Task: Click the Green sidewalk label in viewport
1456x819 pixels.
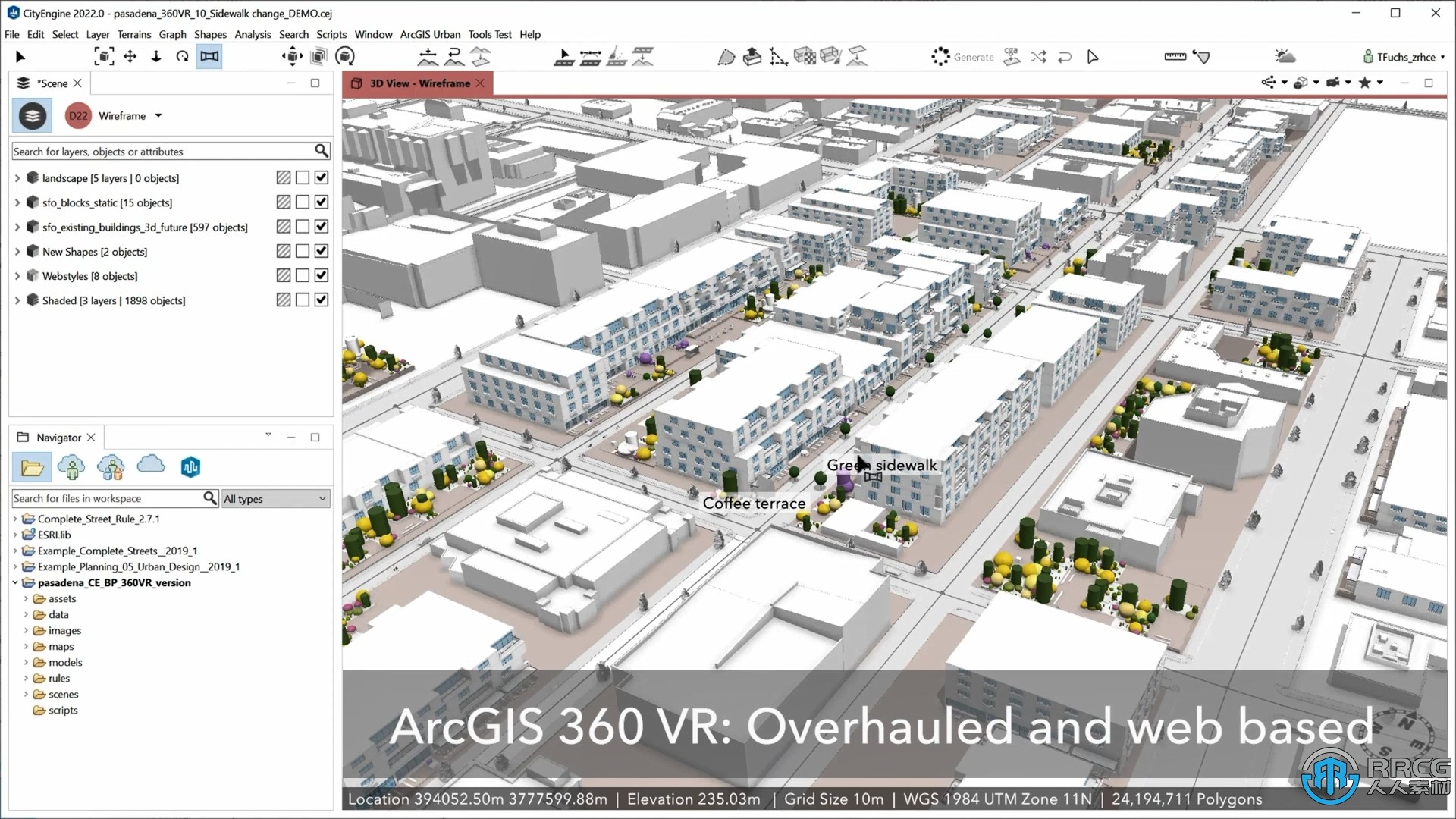Action: tap(882, 465)
